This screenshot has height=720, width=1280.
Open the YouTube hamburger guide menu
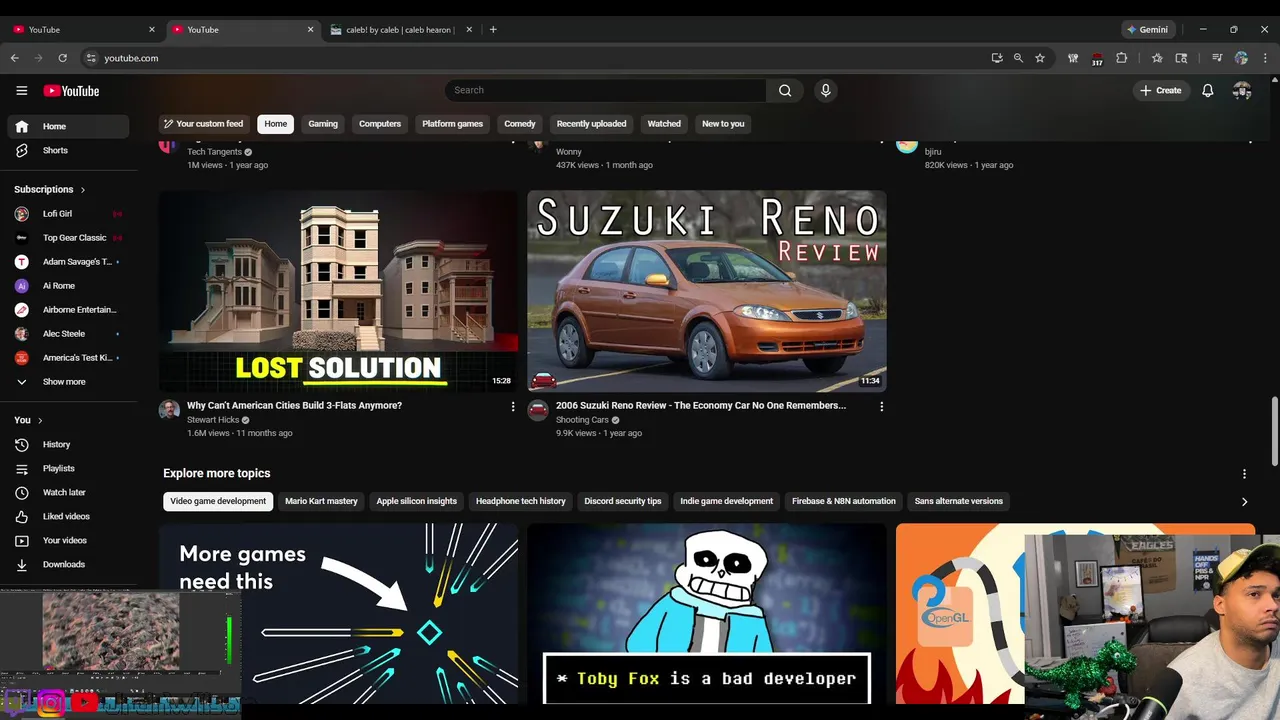(22, 91)
